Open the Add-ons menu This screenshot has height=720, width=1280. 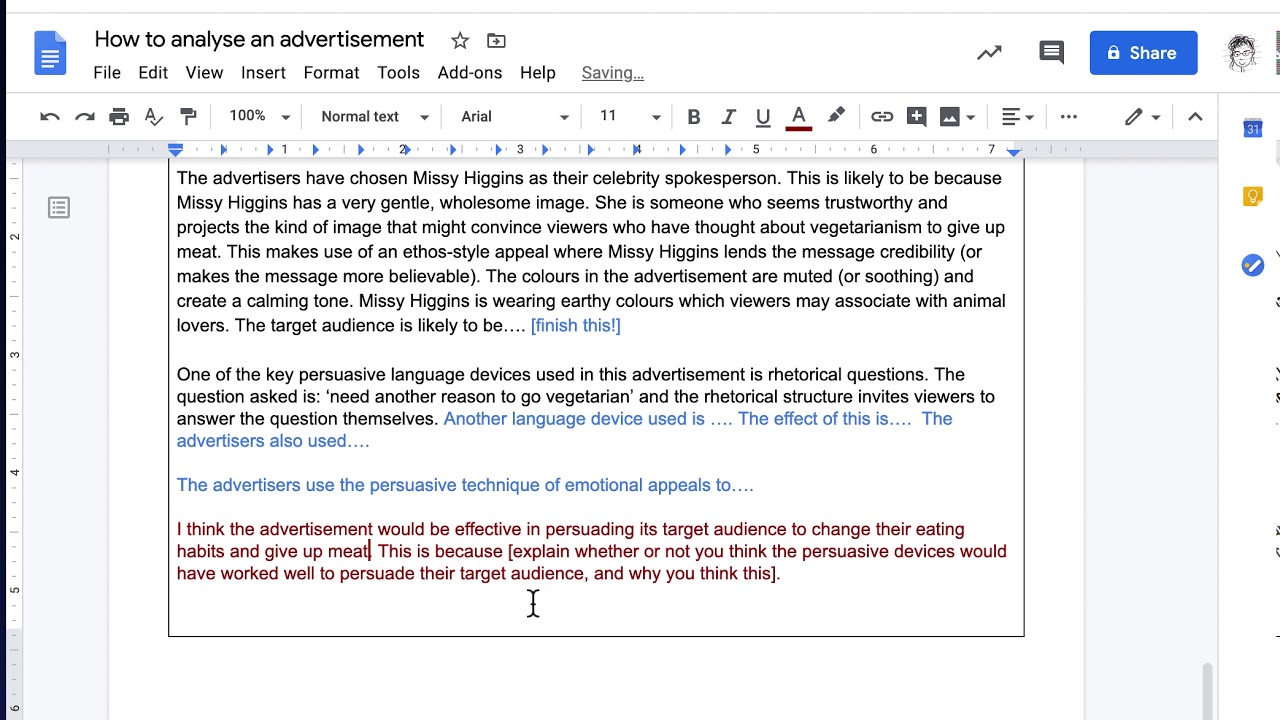tap(470, 73)
